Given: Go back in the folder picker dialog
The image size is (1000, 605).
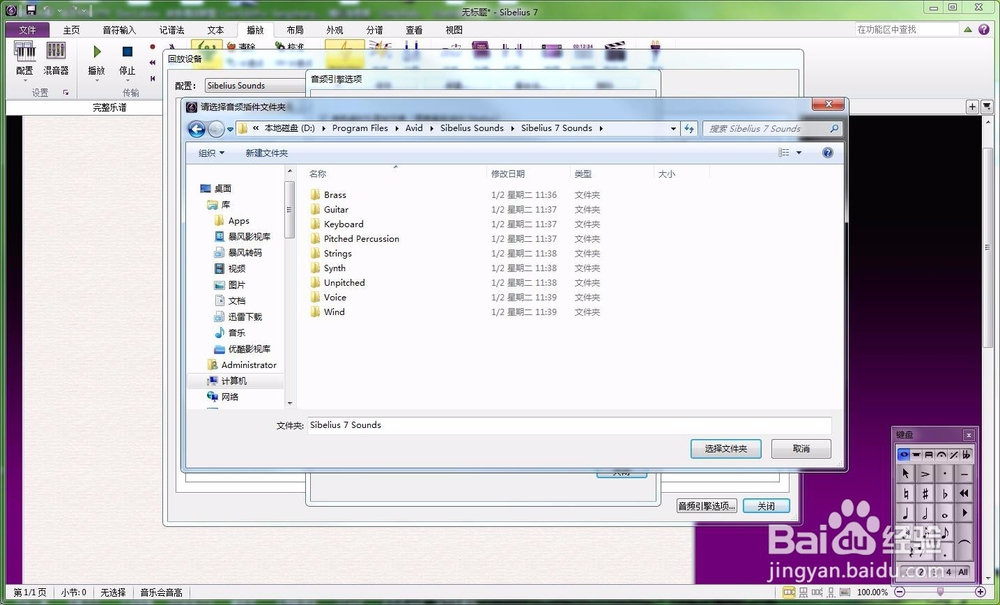Looking at the screenshot, I should 196,129.
